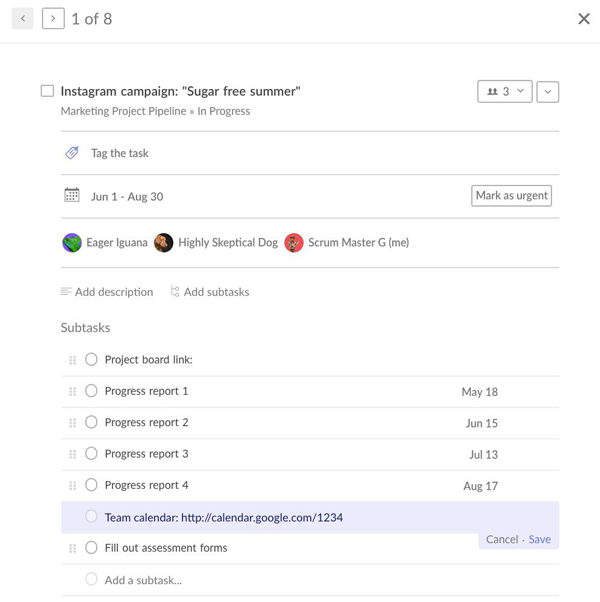Check the Instagram campaign task checkbox
The image size is (600, 602).
47,91
